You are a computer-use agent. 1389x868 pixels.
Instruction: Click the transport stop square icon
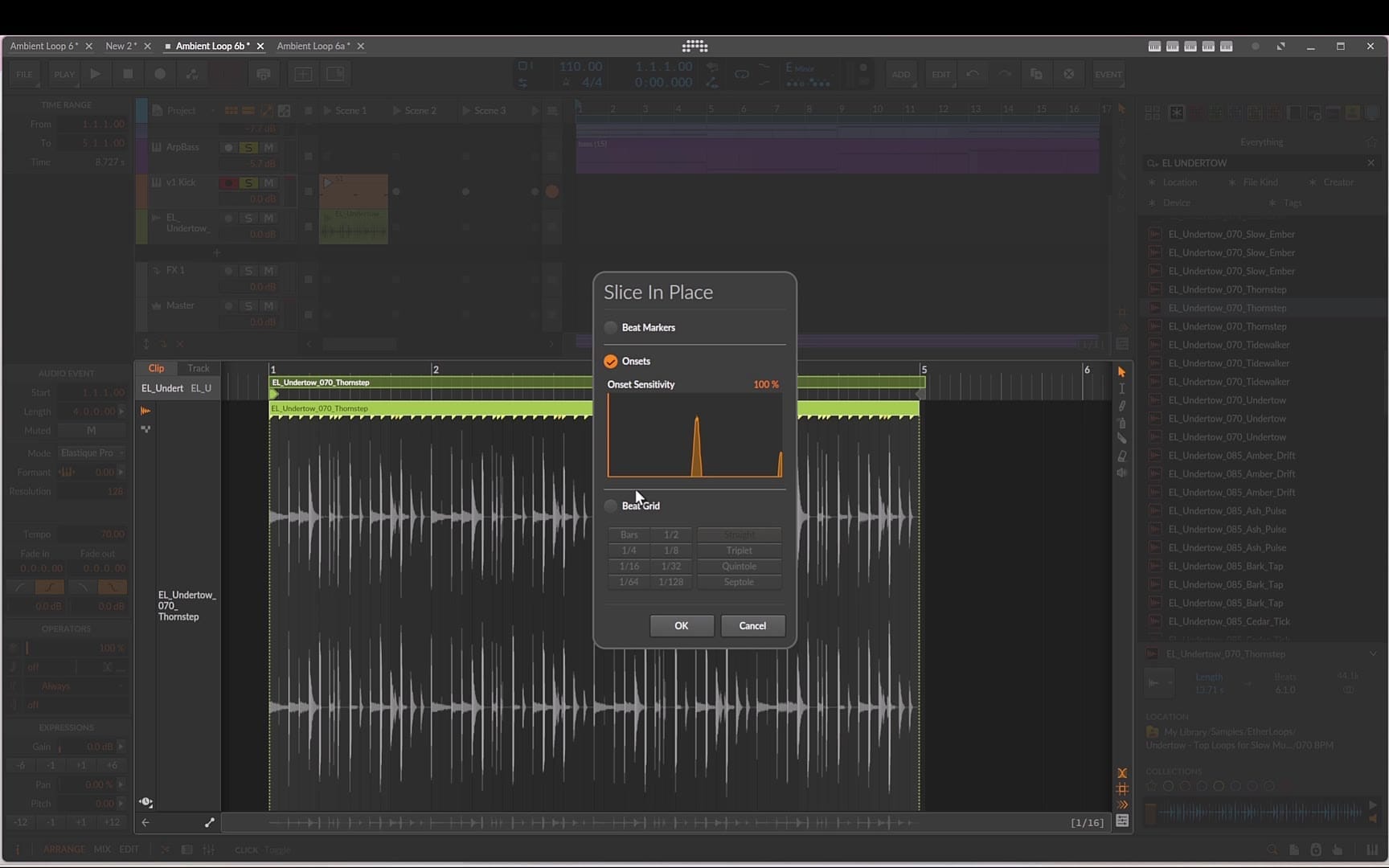[x=128, y=74]
